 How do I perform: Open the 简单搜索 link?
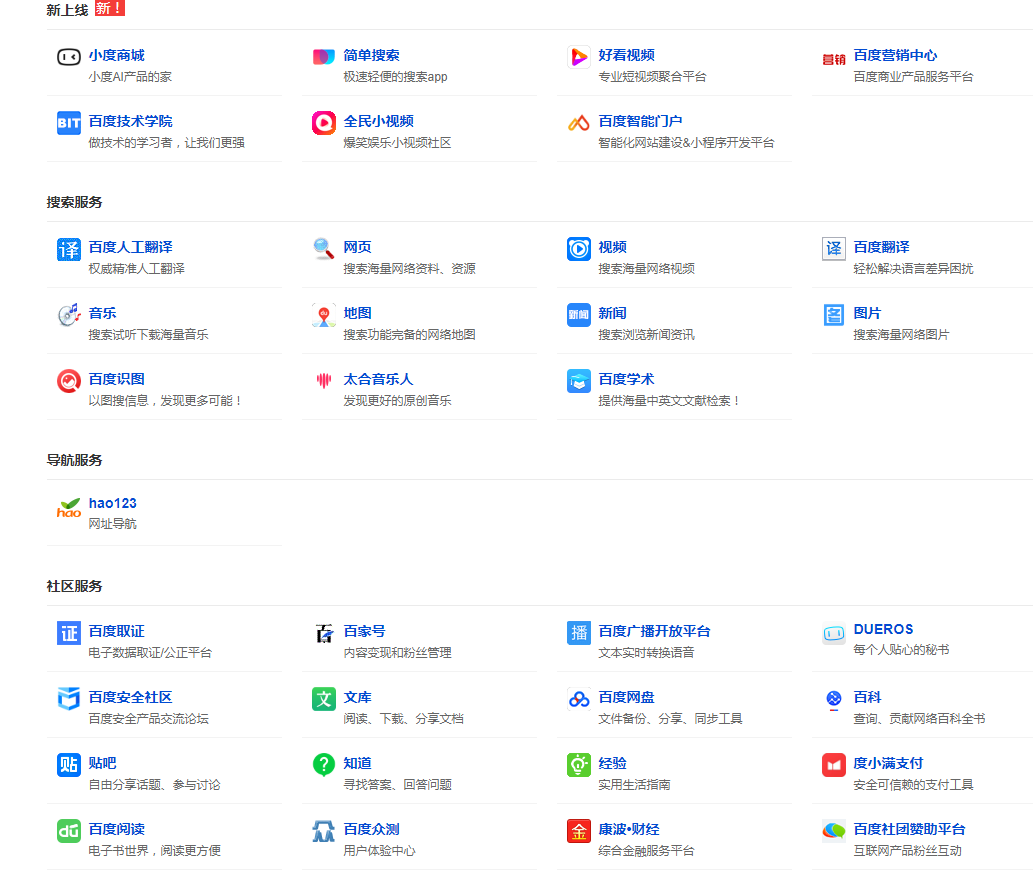coord(372,55)
